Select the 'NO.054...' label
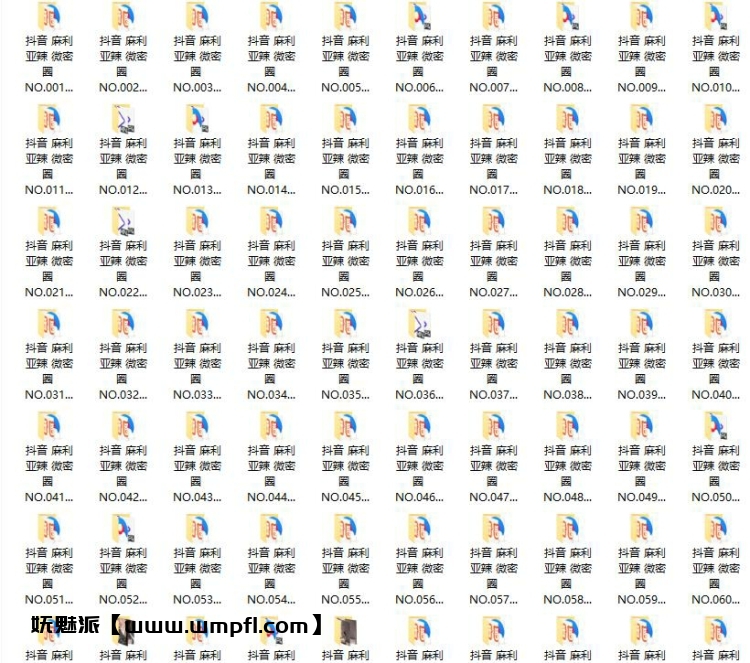750x663 pixels. (x=271, y=599)
